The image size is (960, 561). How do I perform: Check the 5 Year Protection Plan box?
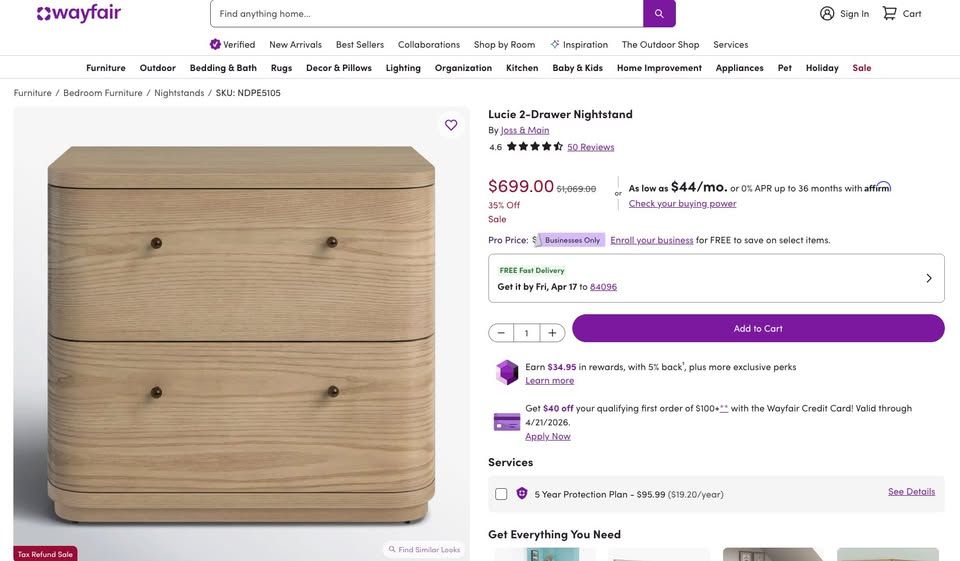[501, 494]
